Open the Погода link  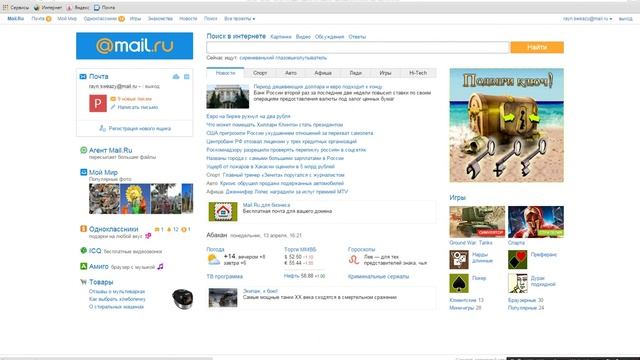[x=215, y=249]
